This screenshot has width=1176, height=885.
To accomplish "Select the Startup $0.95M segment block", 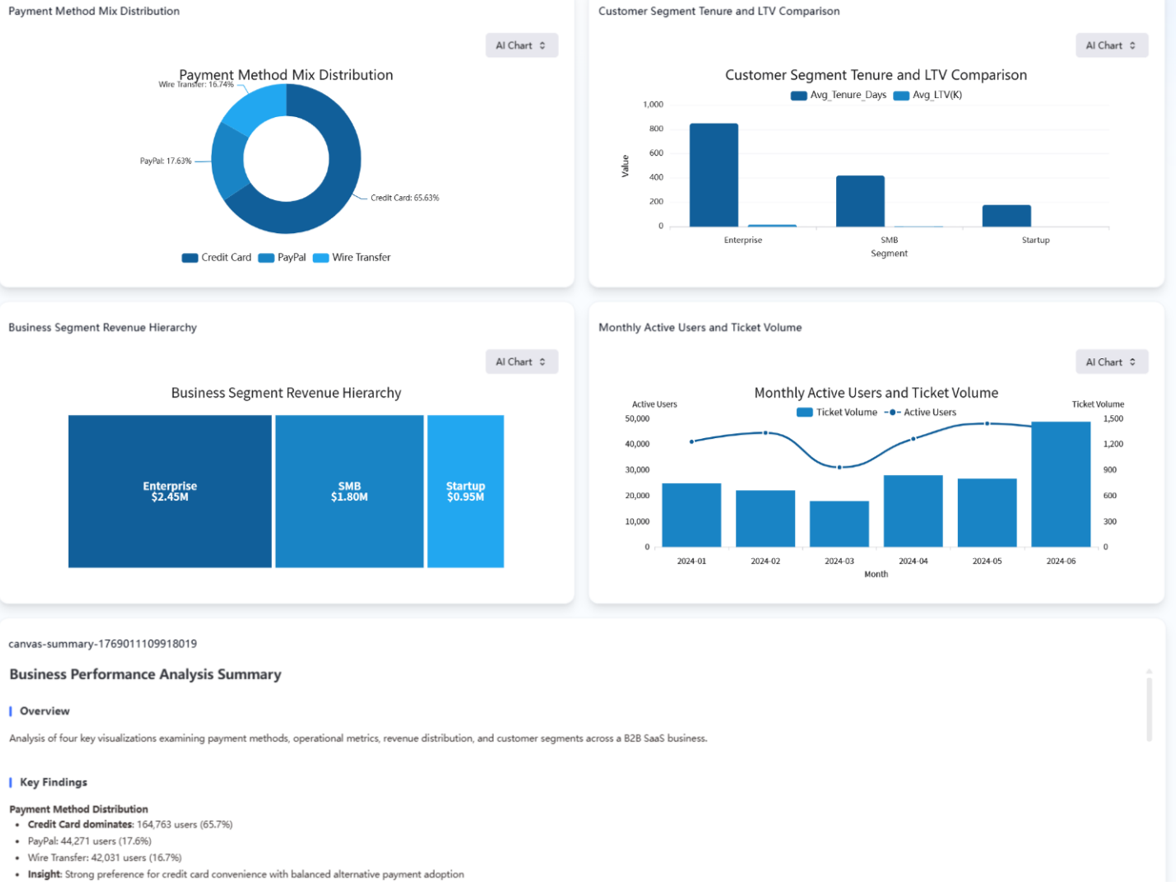I will click(x=465, y=491).
